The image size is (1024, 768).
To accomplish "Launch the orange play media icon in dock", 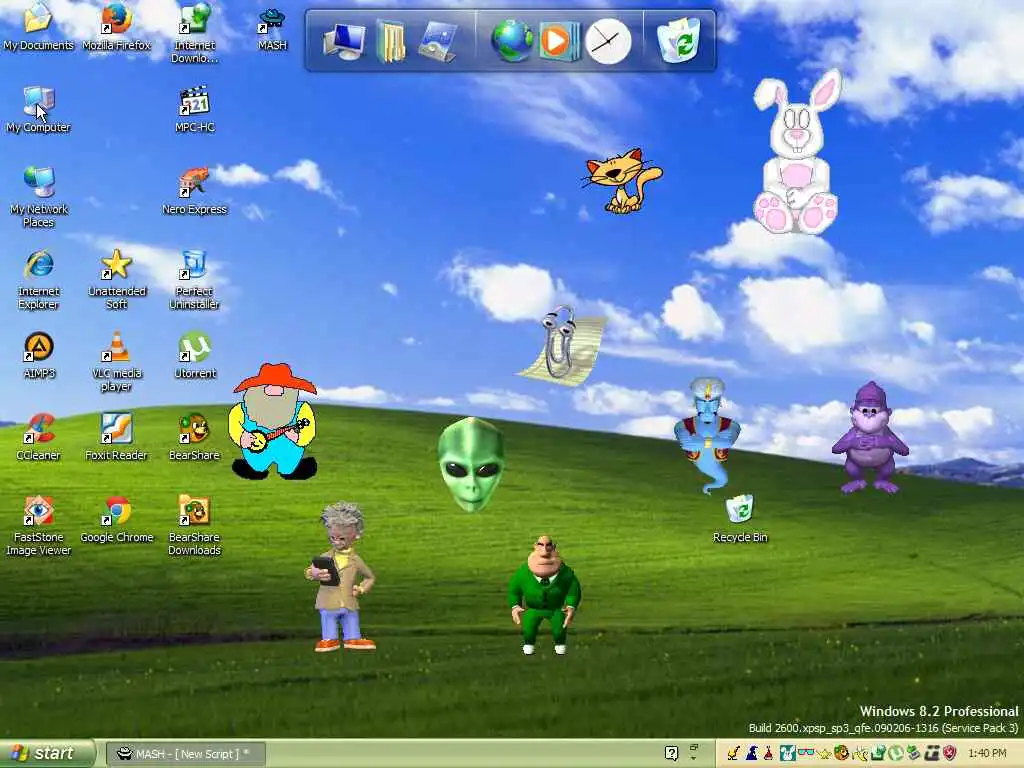I will tap(559, 41).
